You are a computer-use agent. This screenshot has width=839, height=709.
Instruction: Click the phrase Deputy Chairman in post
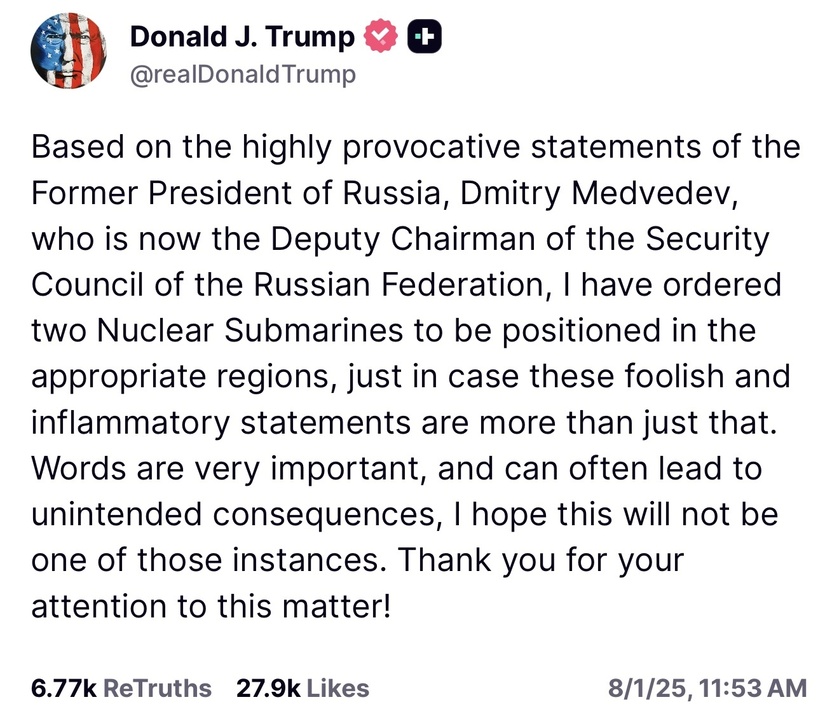(x=402, y=239)
